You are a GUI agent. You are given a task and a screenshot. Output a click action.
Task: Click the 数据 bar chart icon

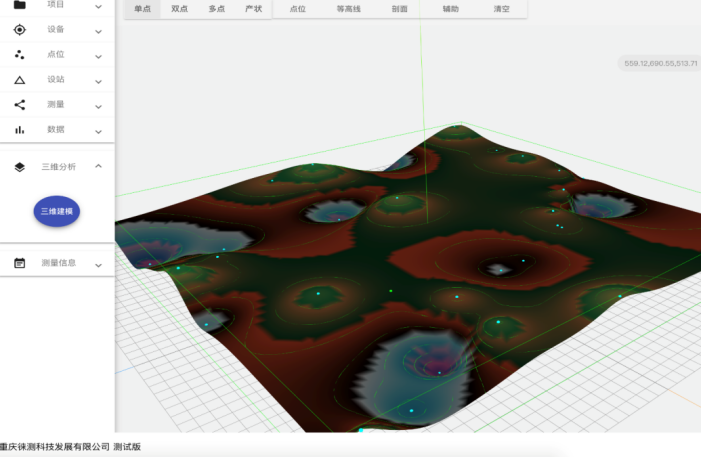click(x=19, y=130)
